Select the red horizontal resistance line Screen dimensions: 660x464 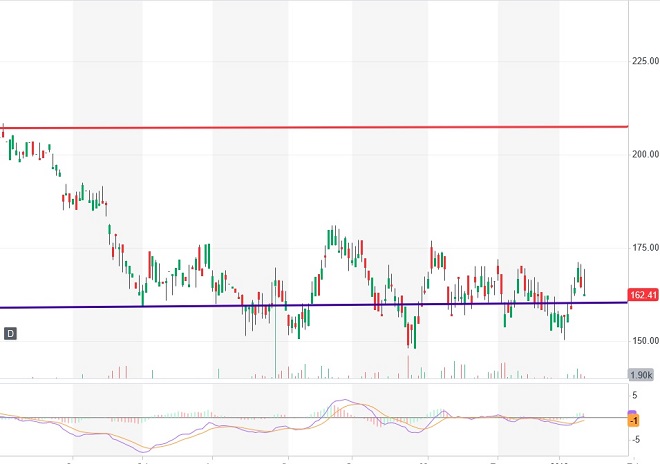coord(314,127)
